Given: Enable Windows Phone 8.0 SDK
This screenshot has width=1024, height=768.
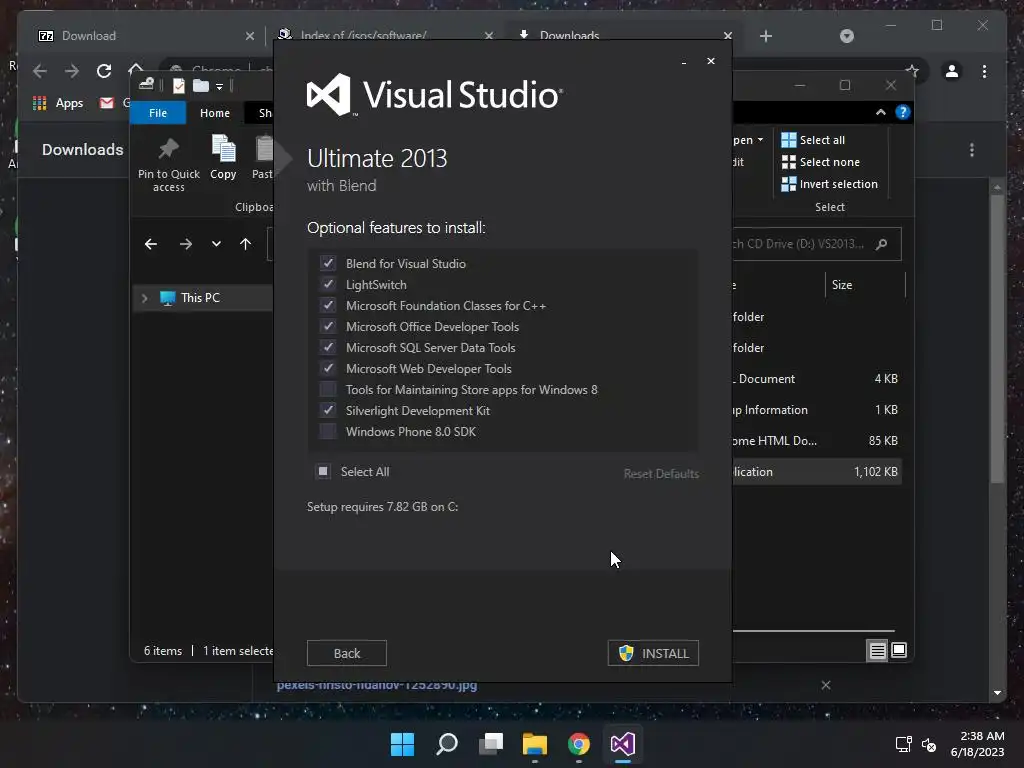Looking at the screenshot, I should coord(328,432).
